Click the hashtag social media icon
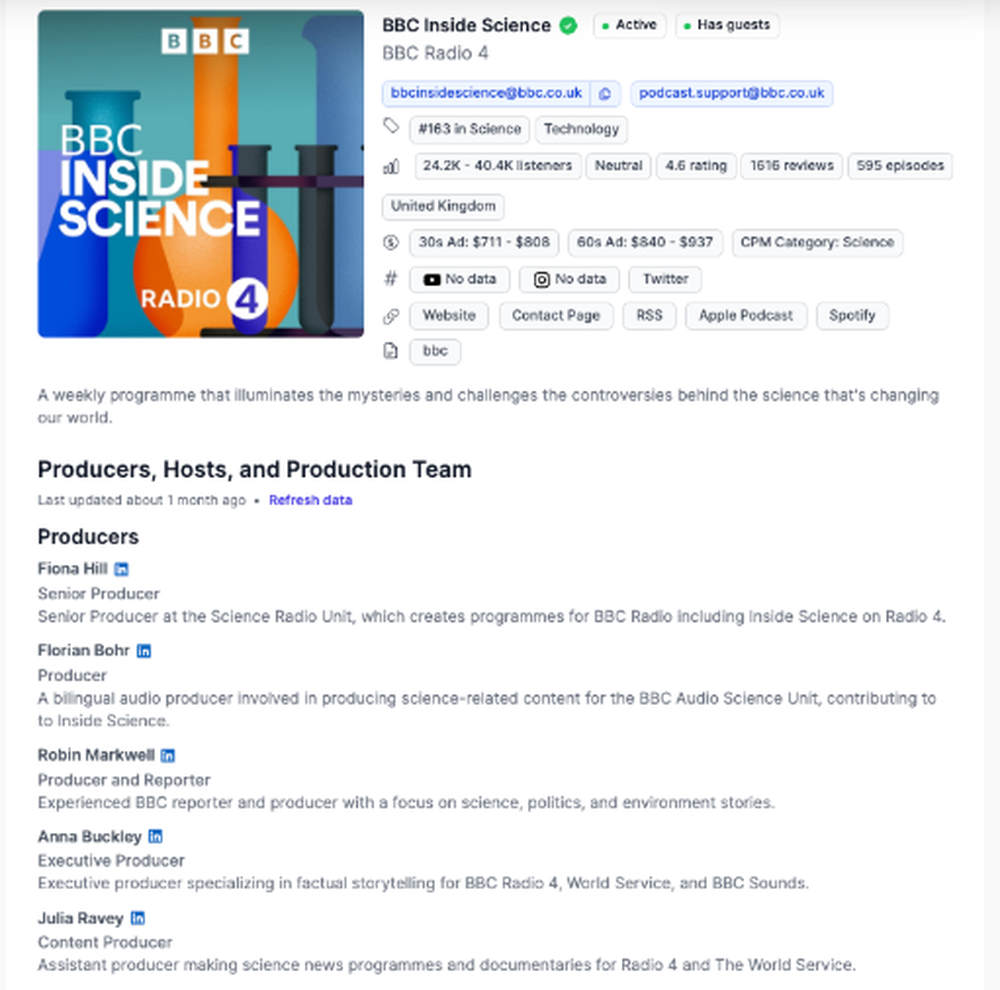 391,278
